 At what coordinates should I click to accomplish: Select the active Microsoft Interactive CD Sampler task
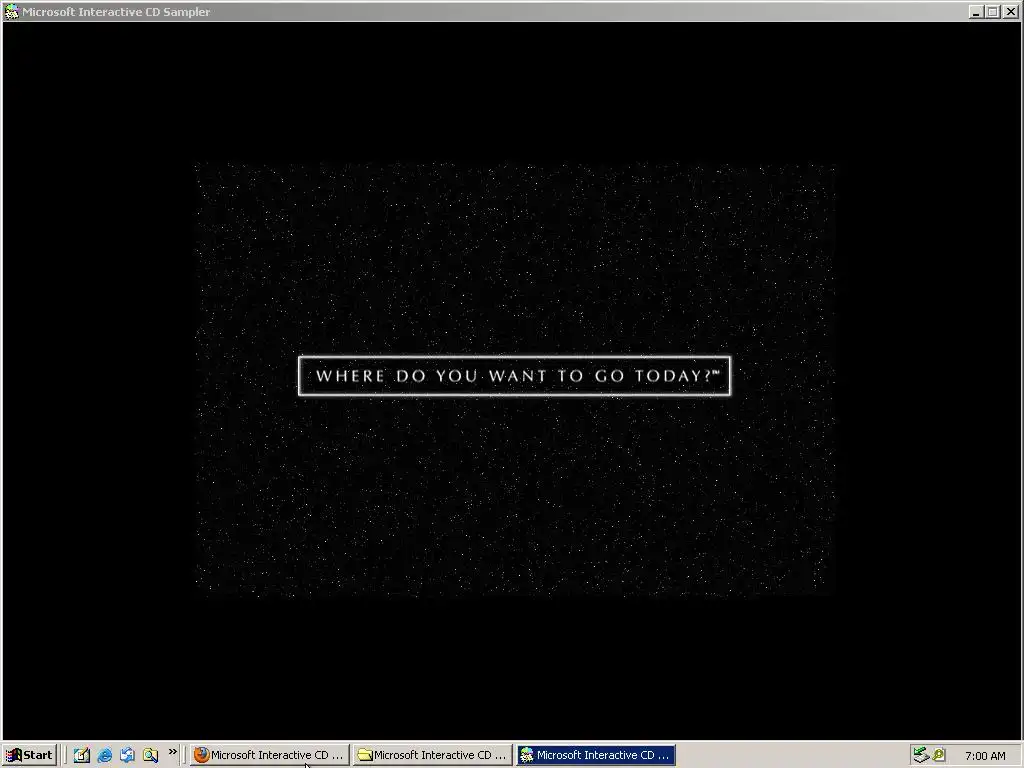tap(596, 755)
